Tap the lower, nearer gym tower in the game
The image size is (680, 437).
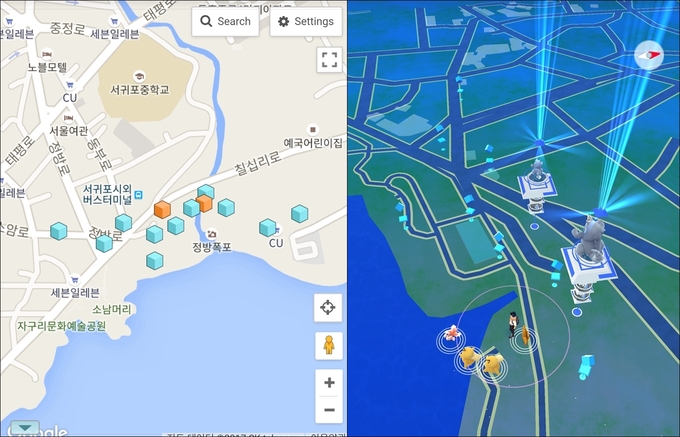point(589,258)
